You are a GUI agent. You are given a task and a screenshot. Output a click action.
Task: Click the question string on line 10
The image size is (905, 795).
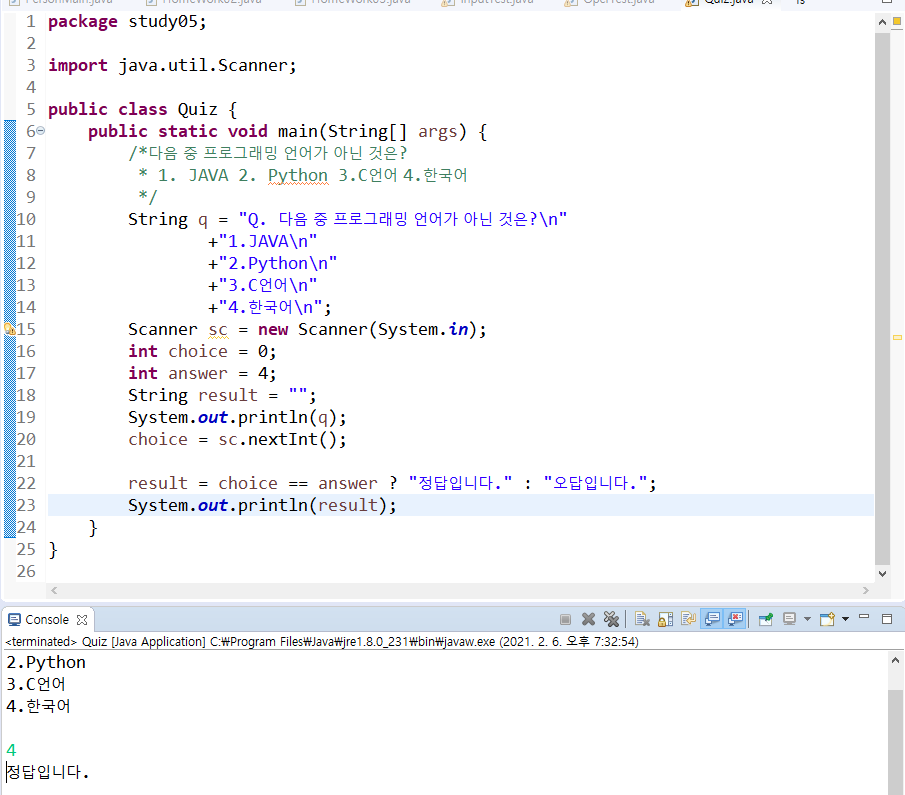coord(403,219)
